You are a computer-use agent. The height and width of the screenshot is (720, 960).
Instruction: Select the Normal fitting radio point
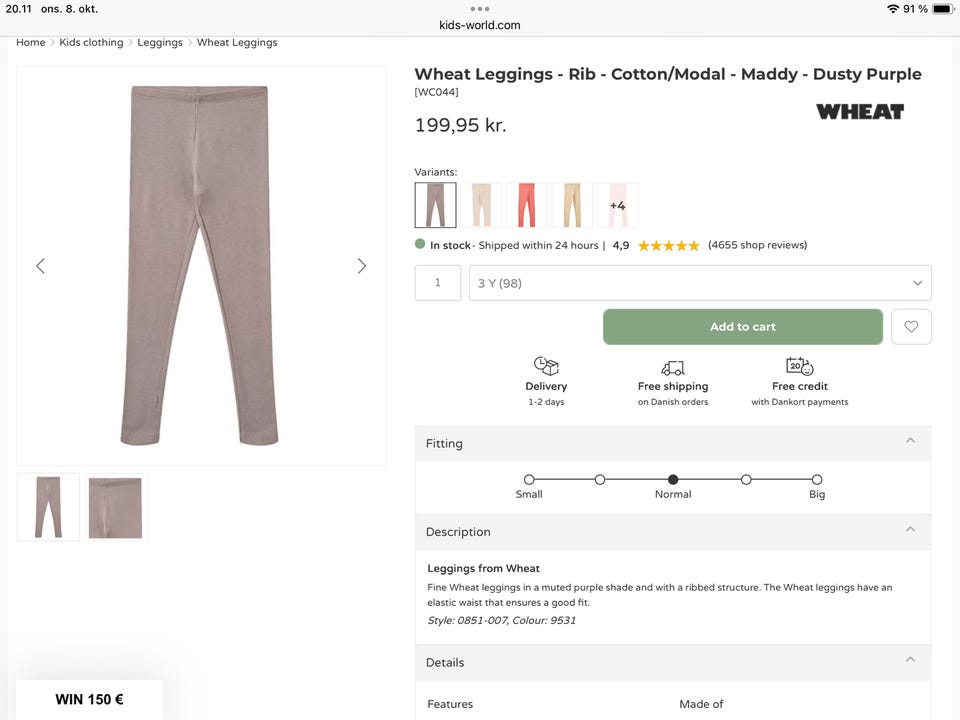673,480
